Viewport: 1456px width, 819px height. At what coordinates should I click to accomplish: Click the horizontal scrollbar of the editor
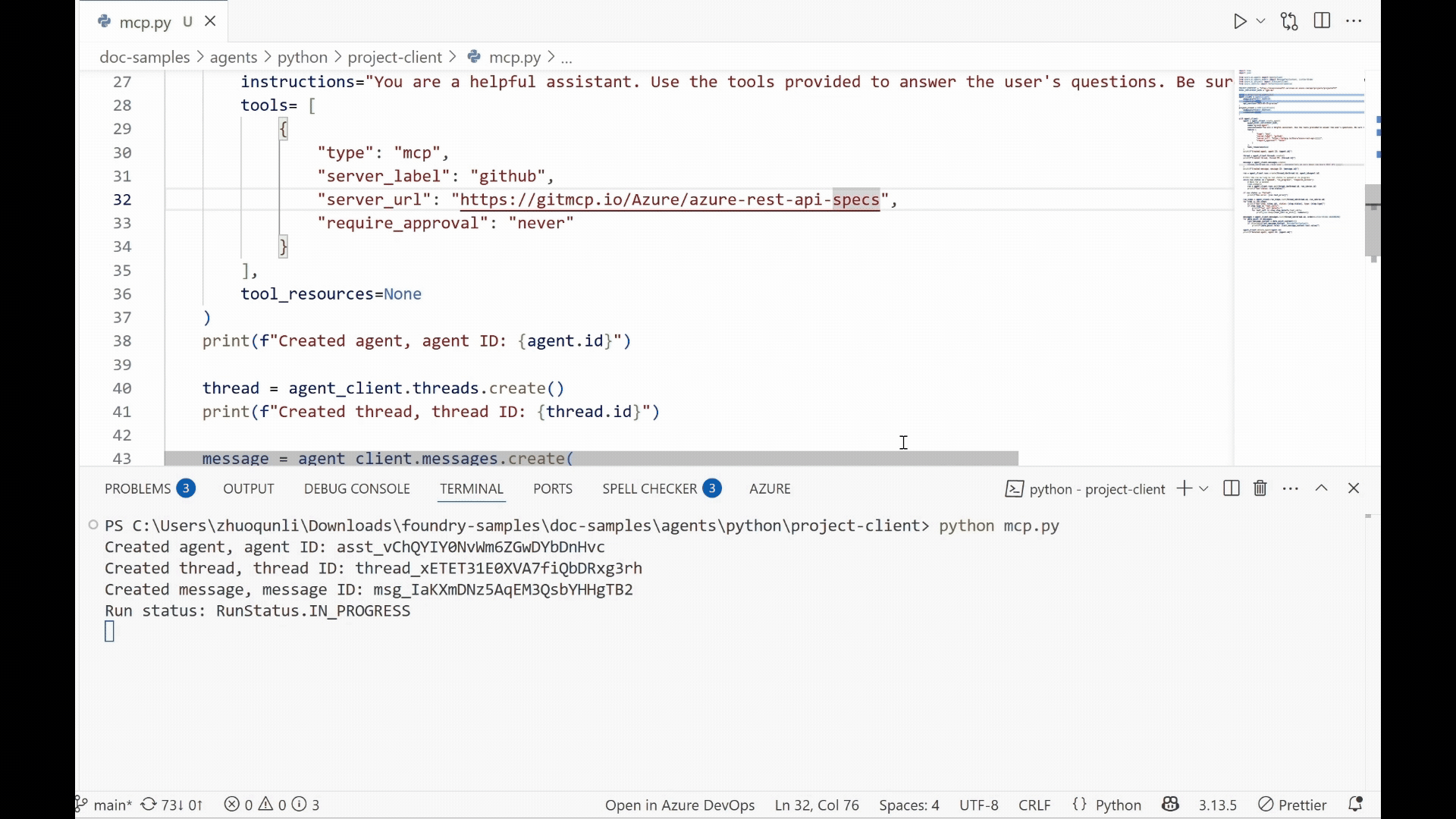[591, 459]
